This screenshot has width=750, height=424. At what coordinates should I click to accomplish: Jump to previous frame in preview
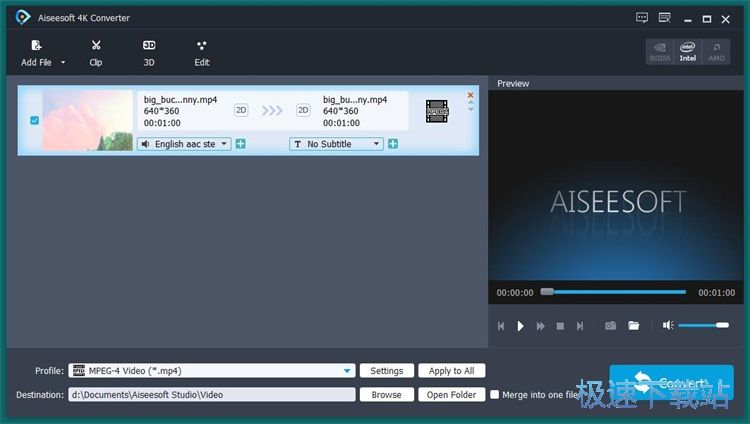(501, 326)
